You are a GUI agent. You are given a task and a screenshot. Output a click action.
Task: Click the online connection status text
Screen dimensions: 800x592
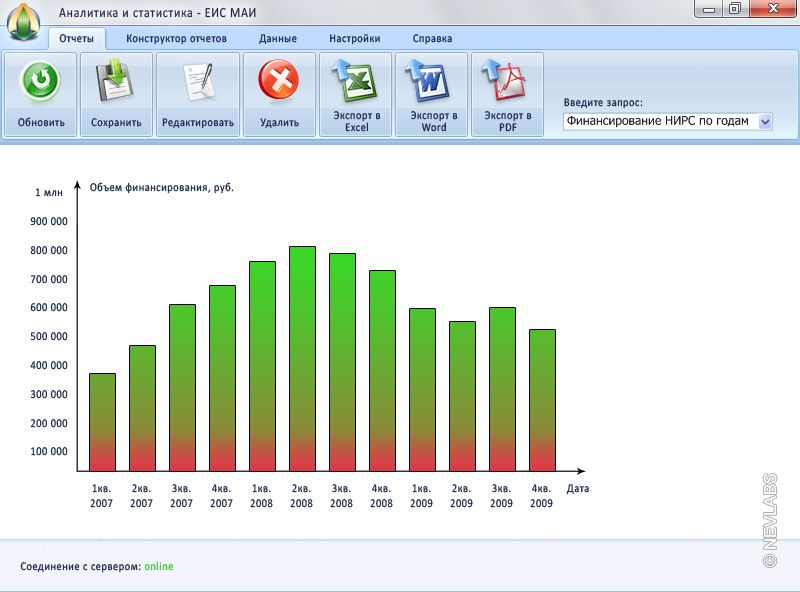tap(158, 567)
